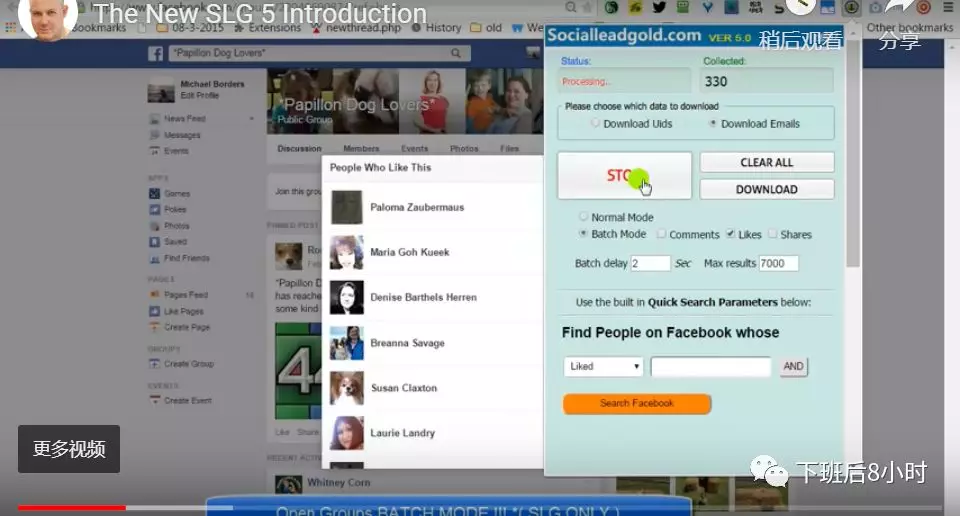Click the magnifier in Facebook search box
This screenshot has height=516, width=960.
tap(456, 53)
